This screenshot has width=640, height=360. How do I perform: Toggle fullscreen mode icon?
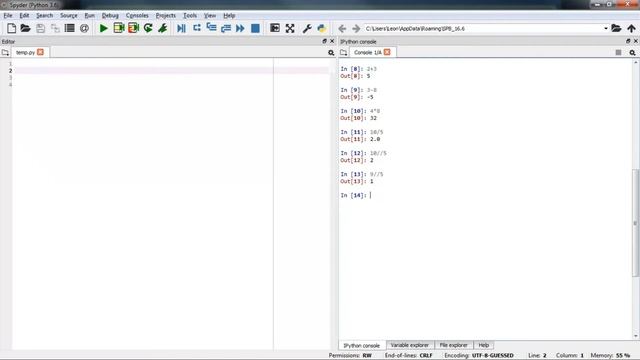click(x=290, y=28)
